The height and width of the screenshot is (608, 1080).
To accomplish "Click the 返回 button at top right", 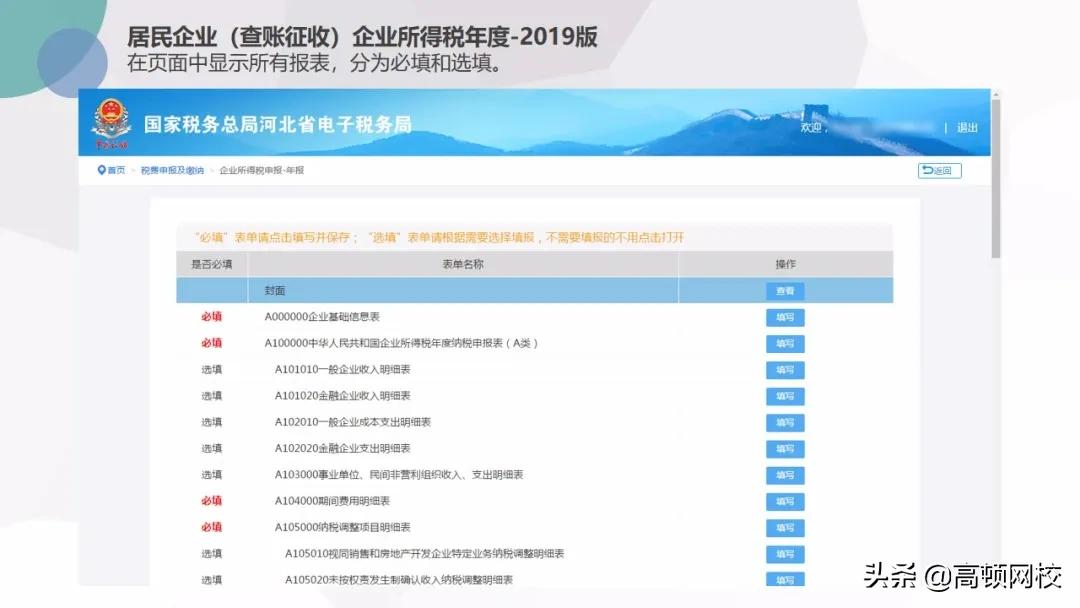I will coord(938,170).
